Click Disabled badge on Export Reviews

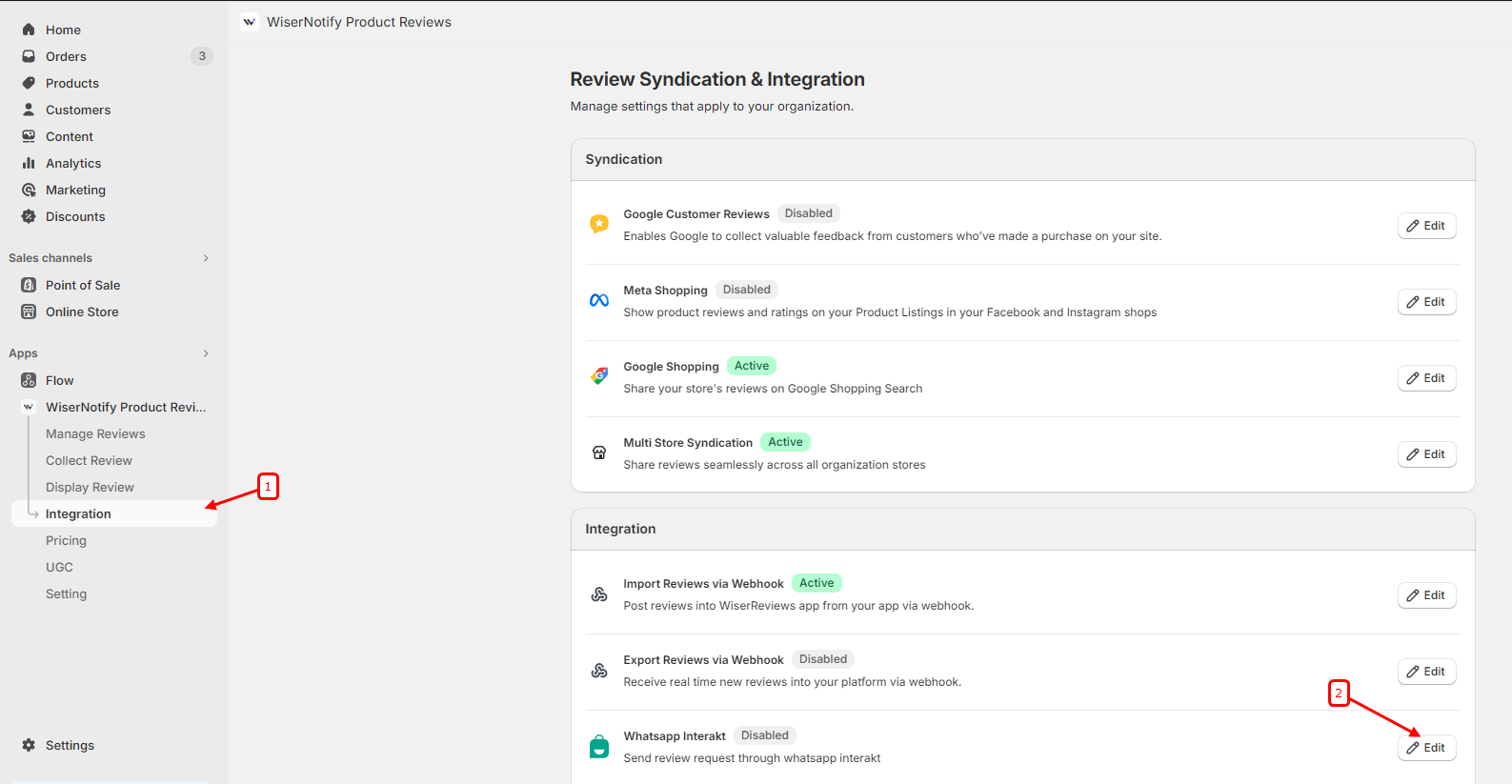coord(823,659)
